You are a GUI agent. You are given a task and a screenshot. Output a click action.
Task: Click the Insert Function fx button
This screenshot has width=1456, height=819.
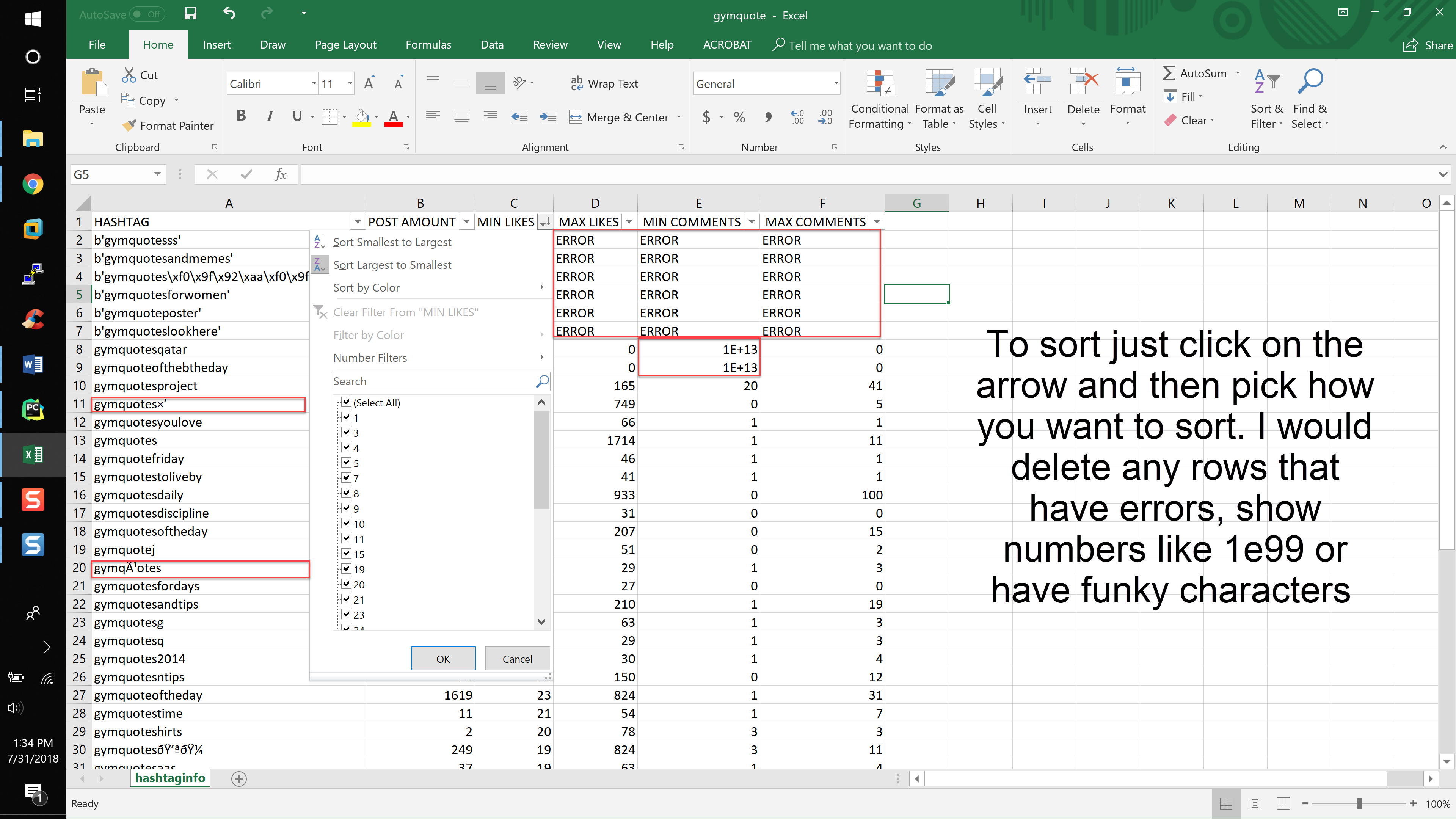point(281,175)
